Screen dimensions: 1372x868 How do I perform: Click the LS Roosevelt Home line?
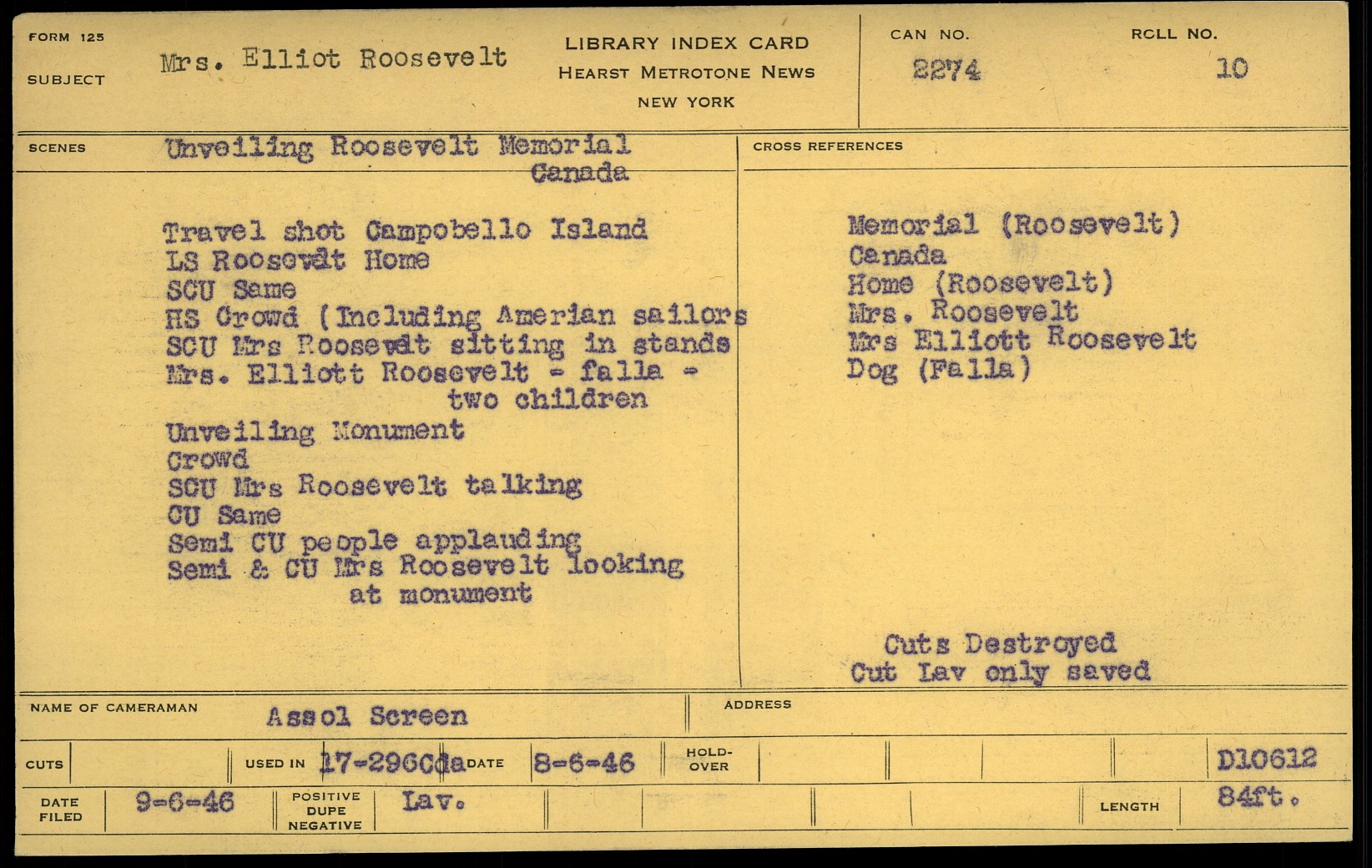coord(297,261)
